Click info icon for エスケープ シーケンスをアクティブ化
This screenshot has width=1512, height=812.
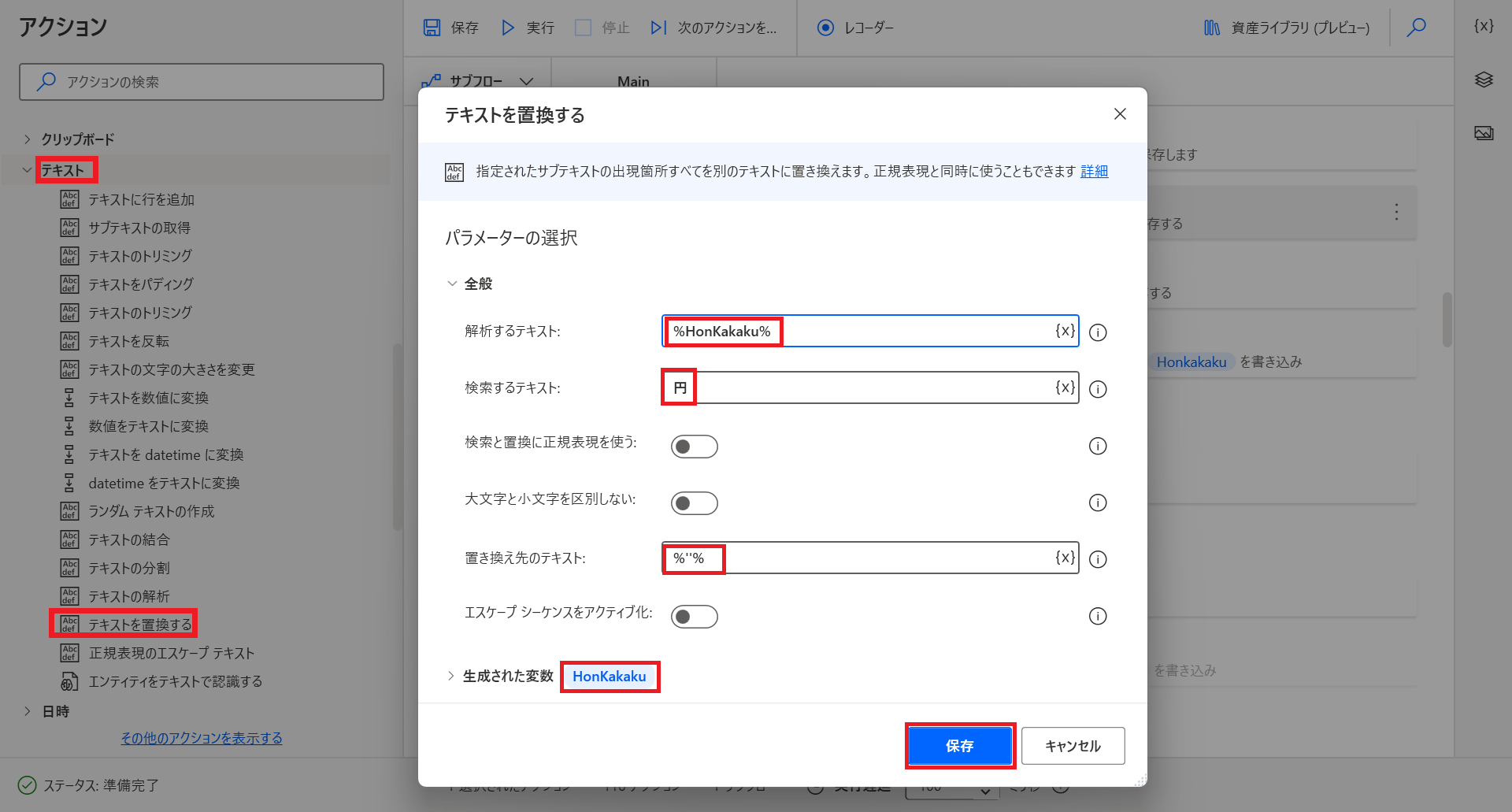pos(1098,616)
